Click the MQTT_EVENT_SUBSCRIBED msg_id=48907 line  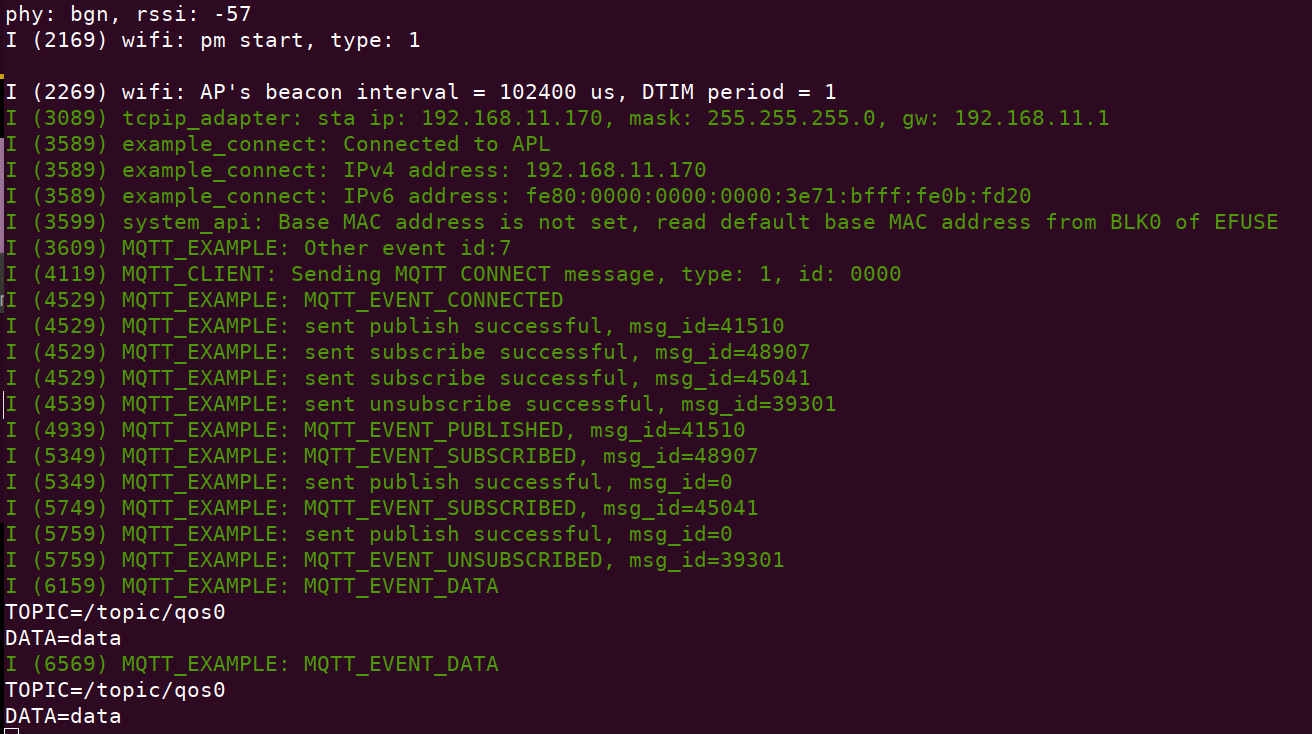point(382,456)
